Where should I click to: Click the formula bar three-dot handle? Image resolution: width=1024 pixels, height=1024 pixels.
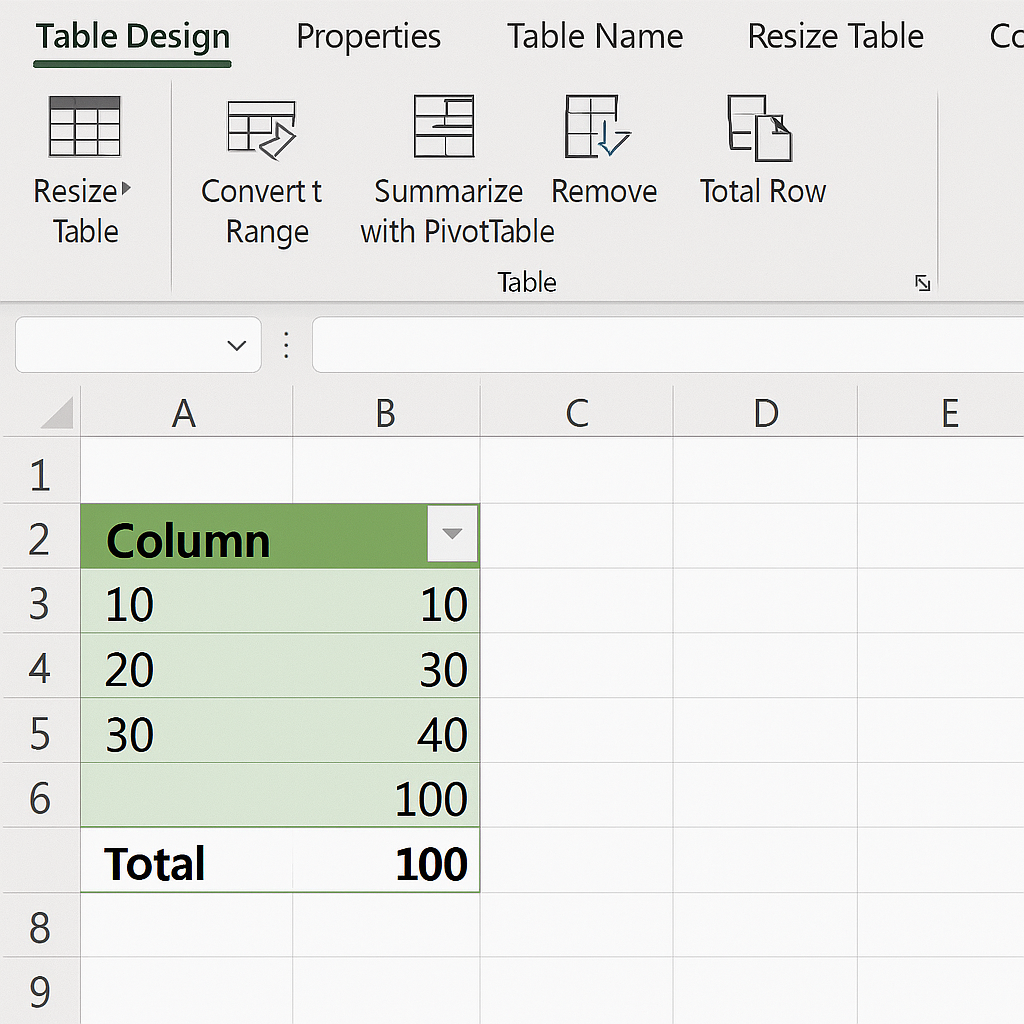pyautogui.click(x=286, y=345)
